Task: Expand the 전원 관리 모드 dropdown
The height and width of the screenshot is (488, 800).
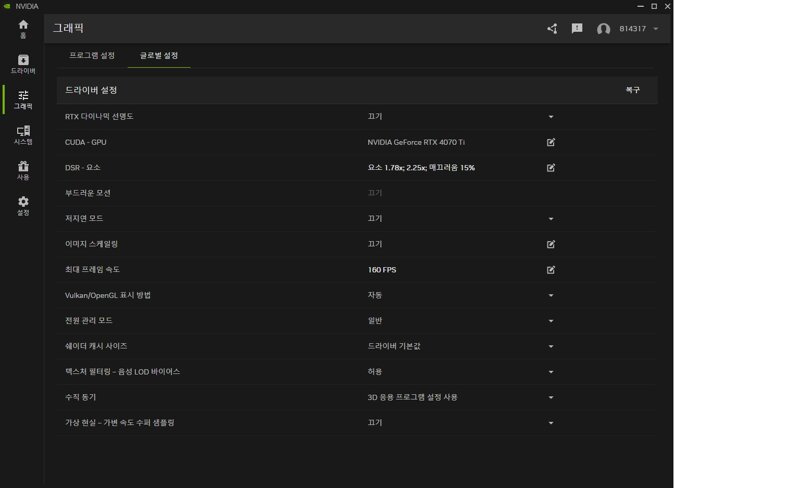Action: point(551,321)
